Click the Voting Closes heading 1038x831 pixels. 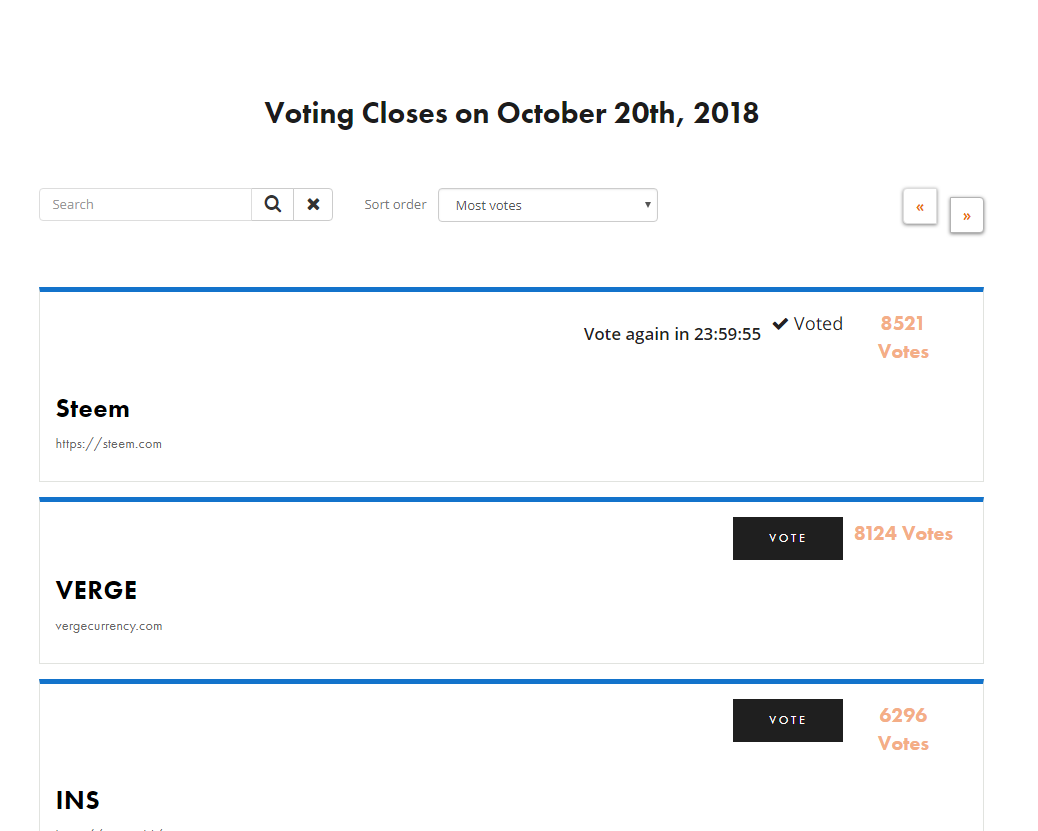(512, 113)
